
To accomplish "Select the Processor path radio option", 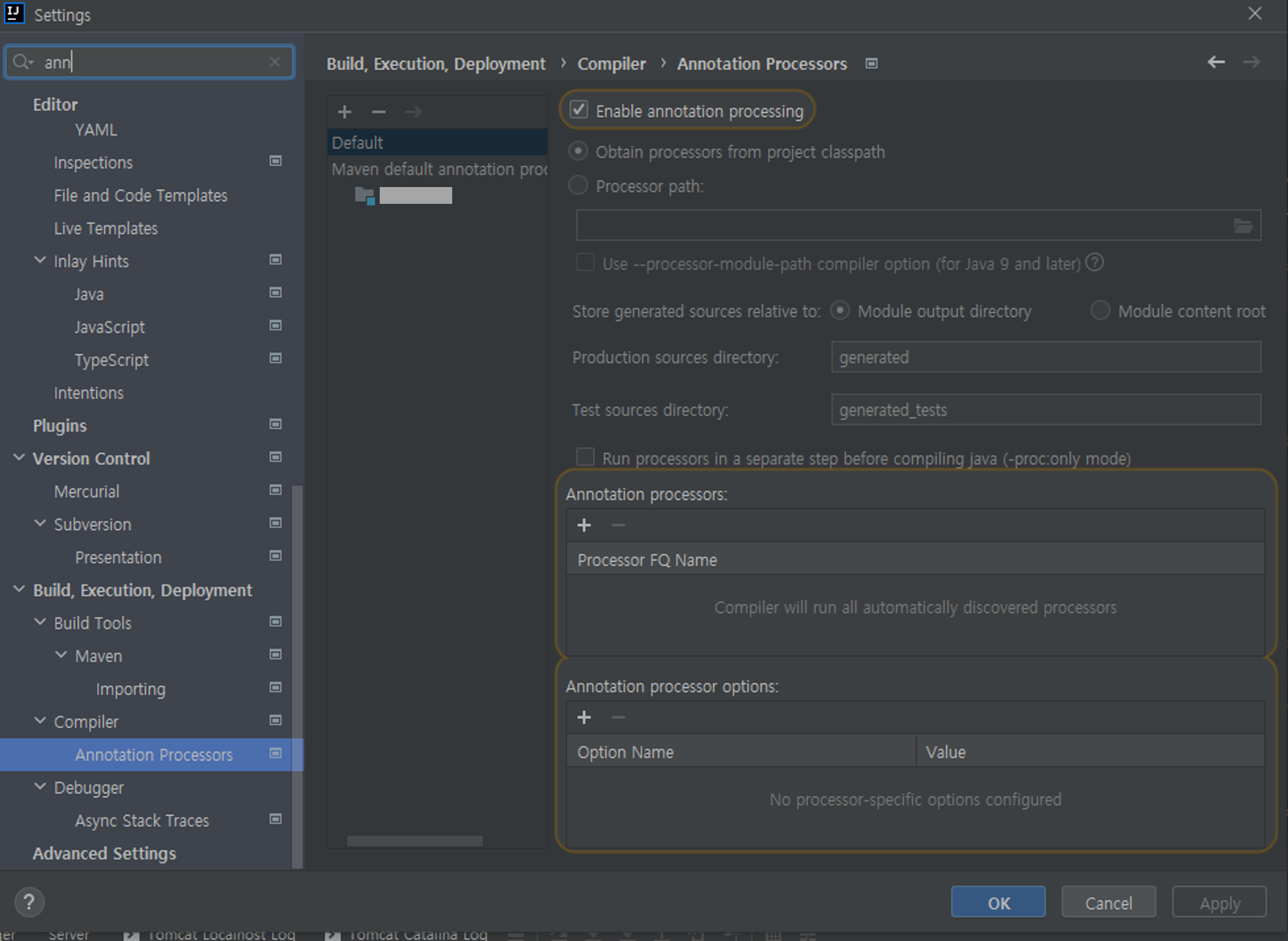I will coord(578,186).
